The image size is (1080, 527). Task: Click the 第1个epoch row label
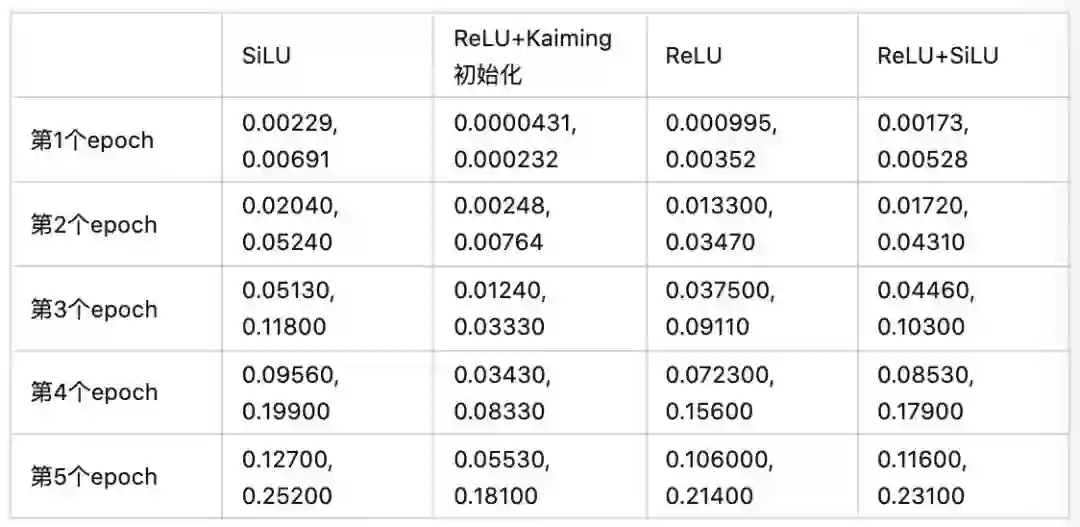pos(93,140)
